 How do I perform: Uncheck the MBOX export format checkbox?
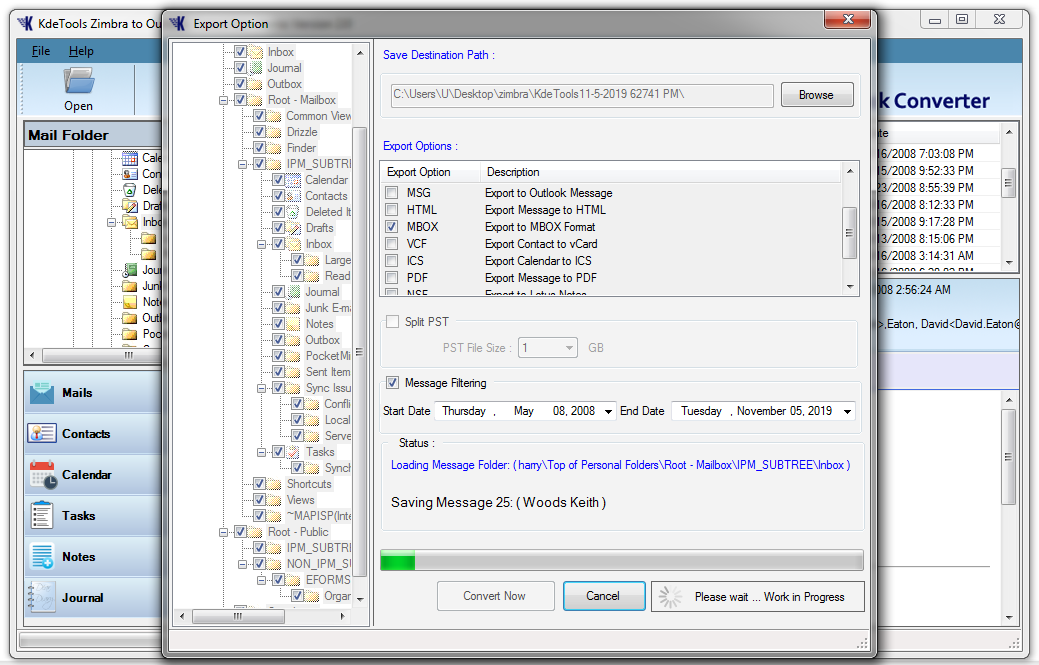[392, 227]
